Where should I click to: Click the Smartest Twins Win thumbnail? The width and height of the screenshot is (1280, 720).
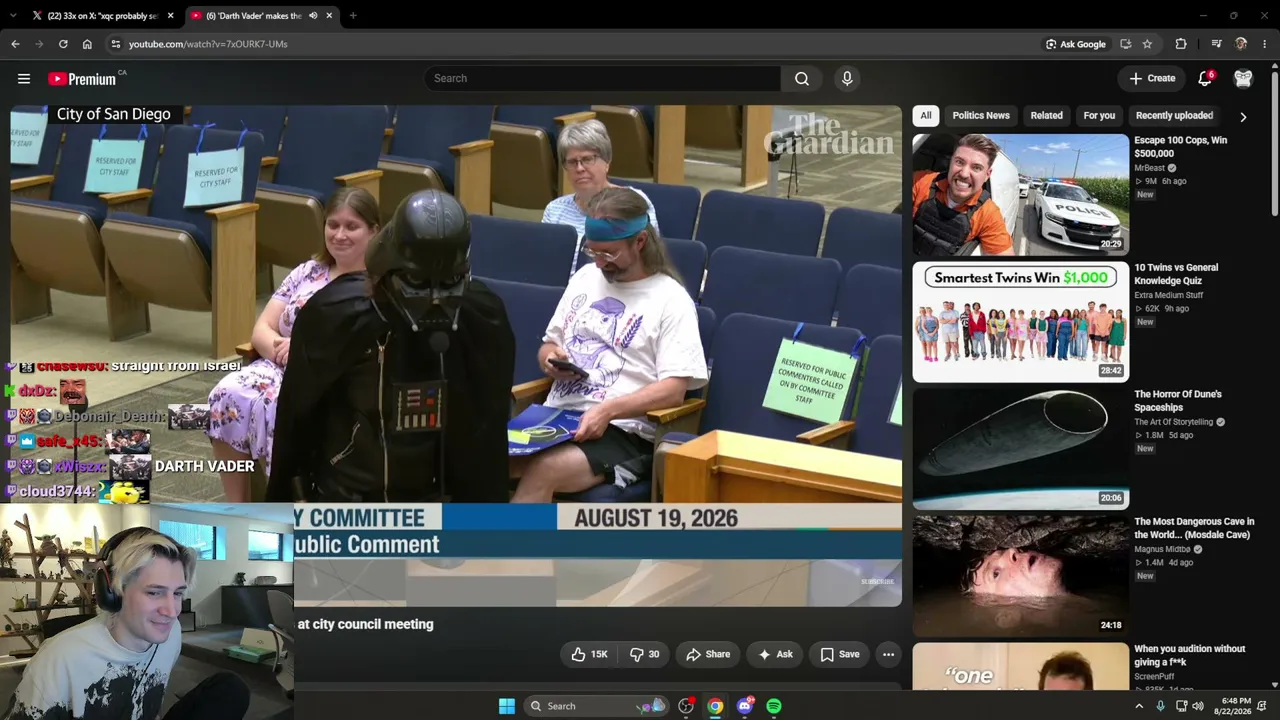[1021, 322]
